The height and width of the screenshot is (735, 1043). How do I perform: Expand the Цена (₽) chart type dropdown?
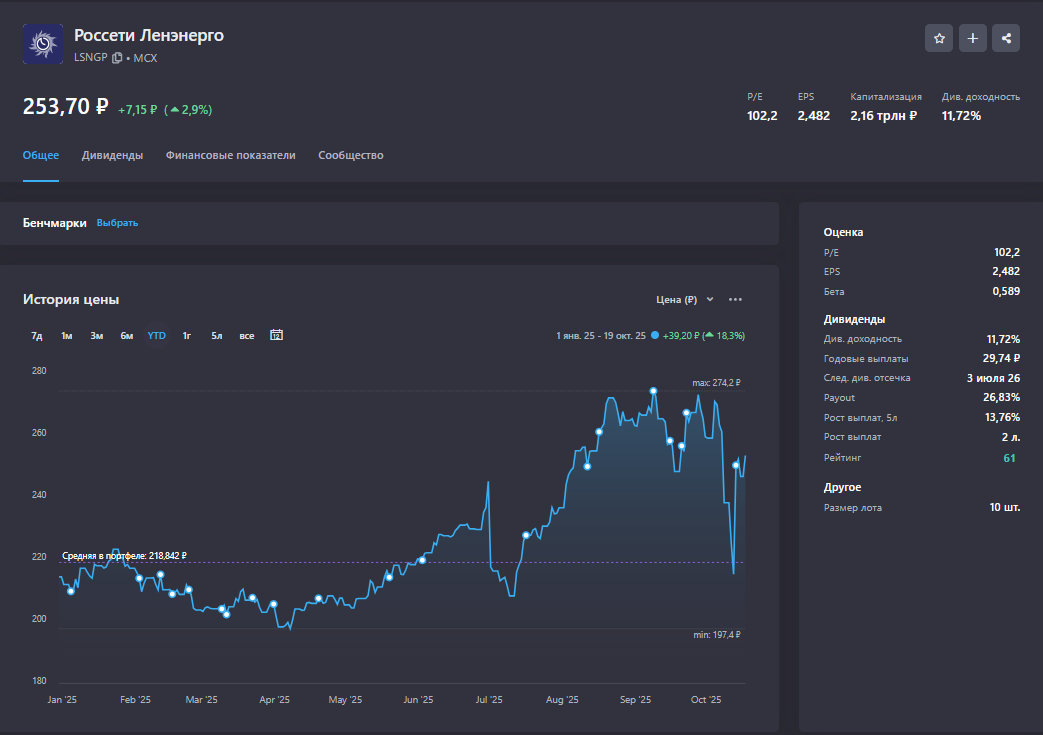point(685,299)
